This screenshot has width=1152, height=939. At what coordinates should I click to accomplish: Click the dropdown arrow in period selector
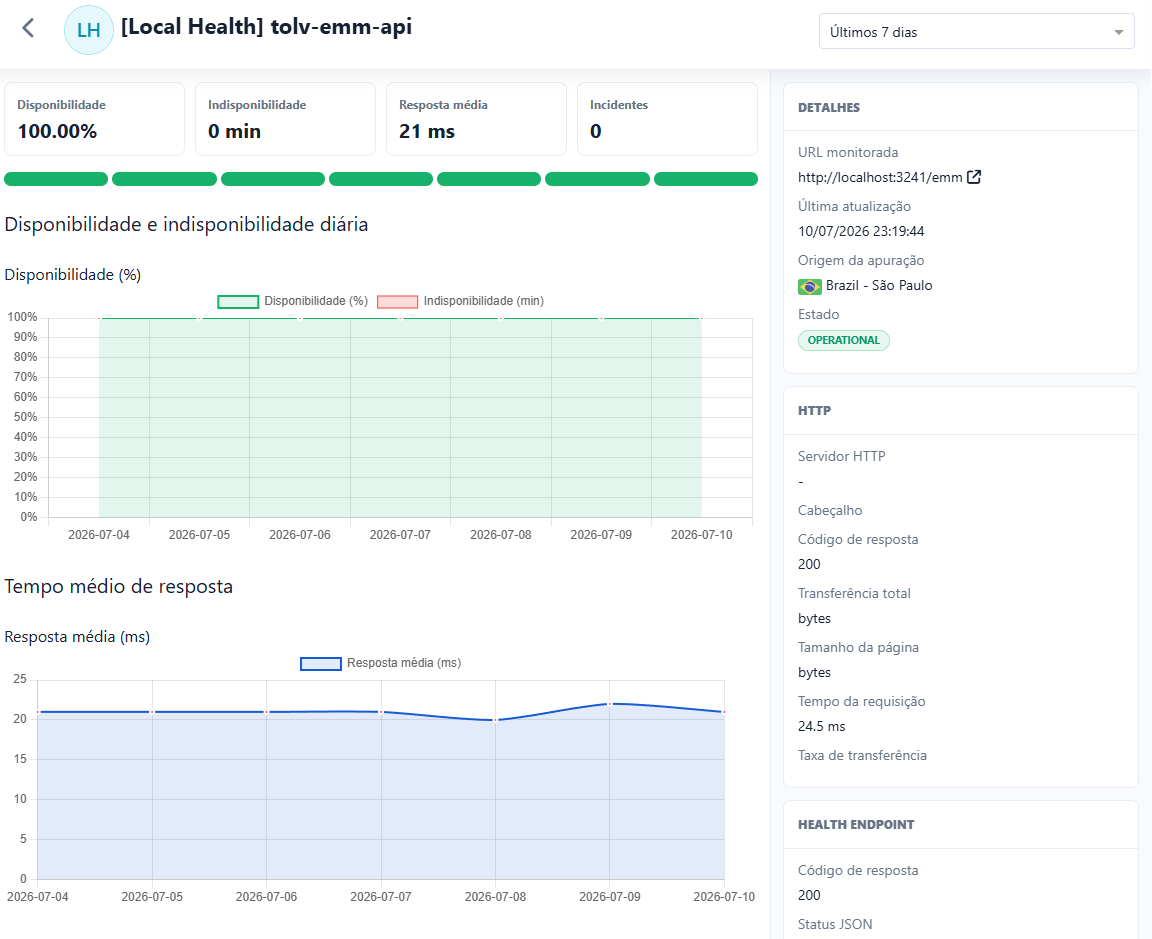1118,32
